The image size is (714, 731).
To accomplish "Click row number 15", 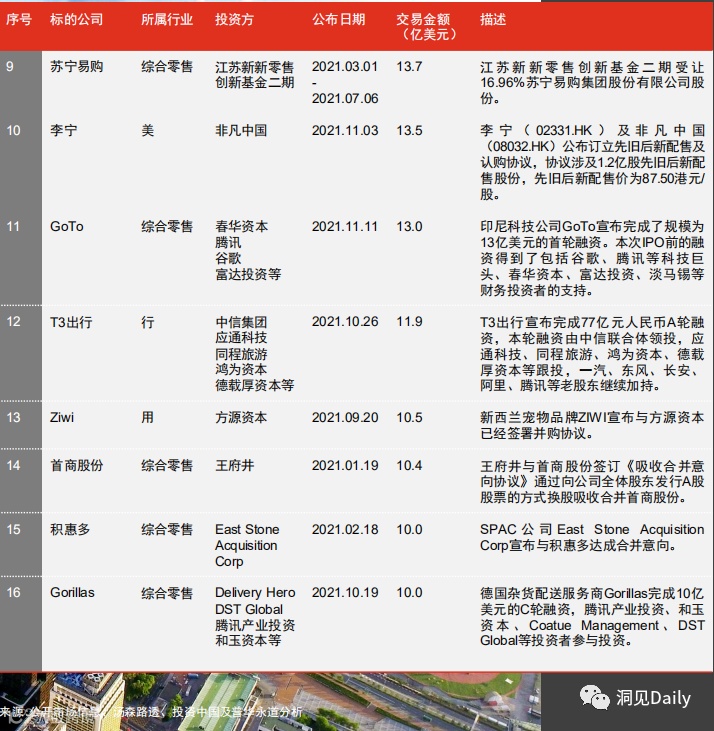I will (13, 530).
